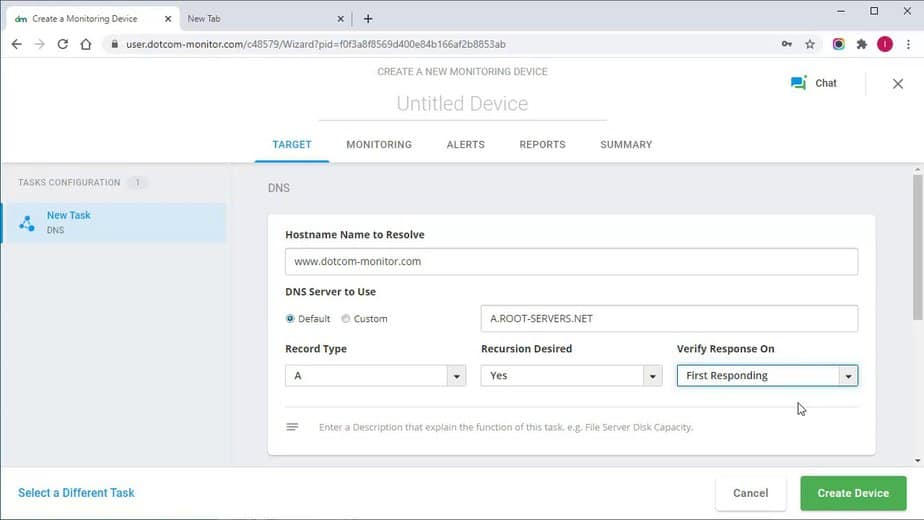Bookmark this page with the star
This screenshot has height=520, width=924.
810,44
